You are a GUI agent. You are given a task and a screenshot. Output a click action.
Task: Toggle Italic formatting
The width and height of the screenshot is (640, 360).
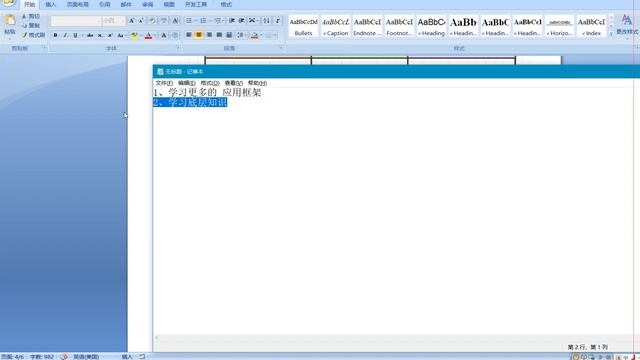point(65,36)
